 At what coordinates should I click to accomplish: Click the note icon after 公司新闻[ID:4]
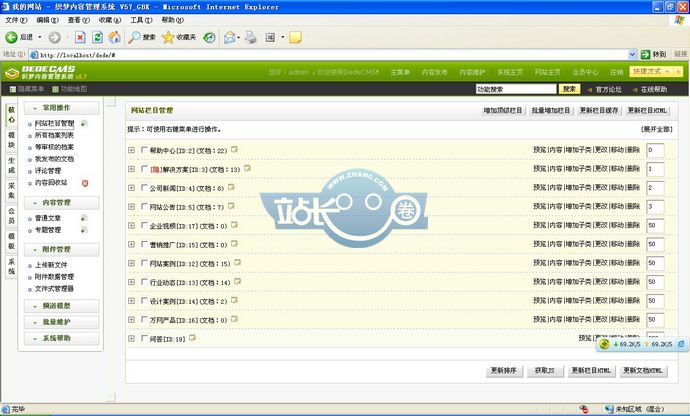(x=231, y=188)
